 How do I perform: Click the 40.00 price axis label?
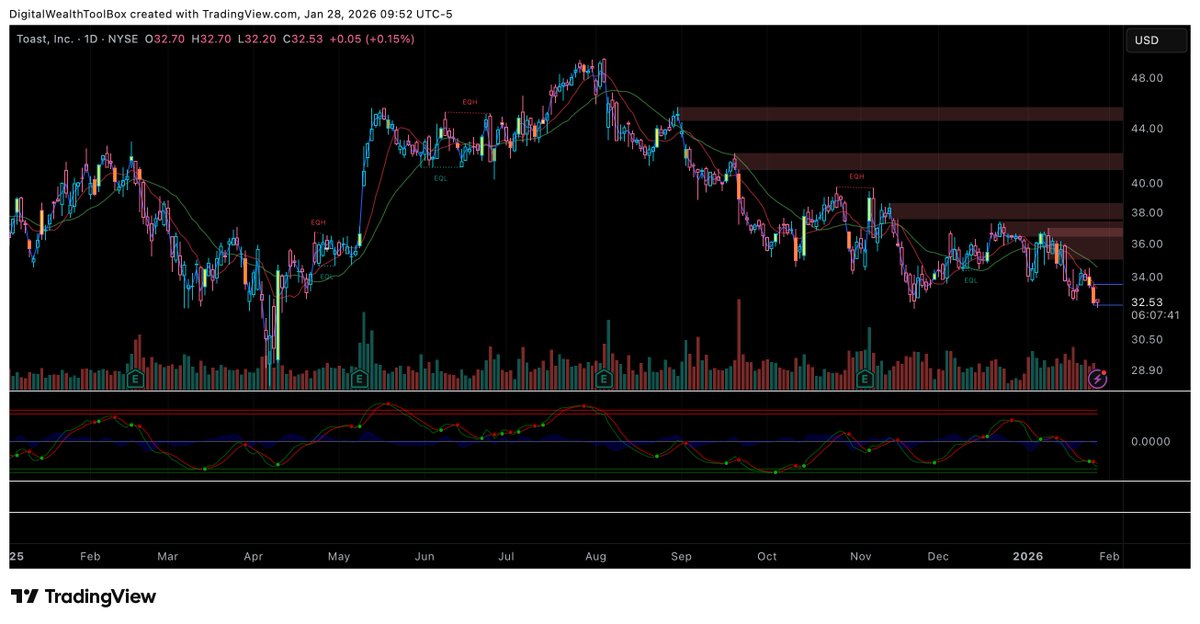coord(1147,184)
